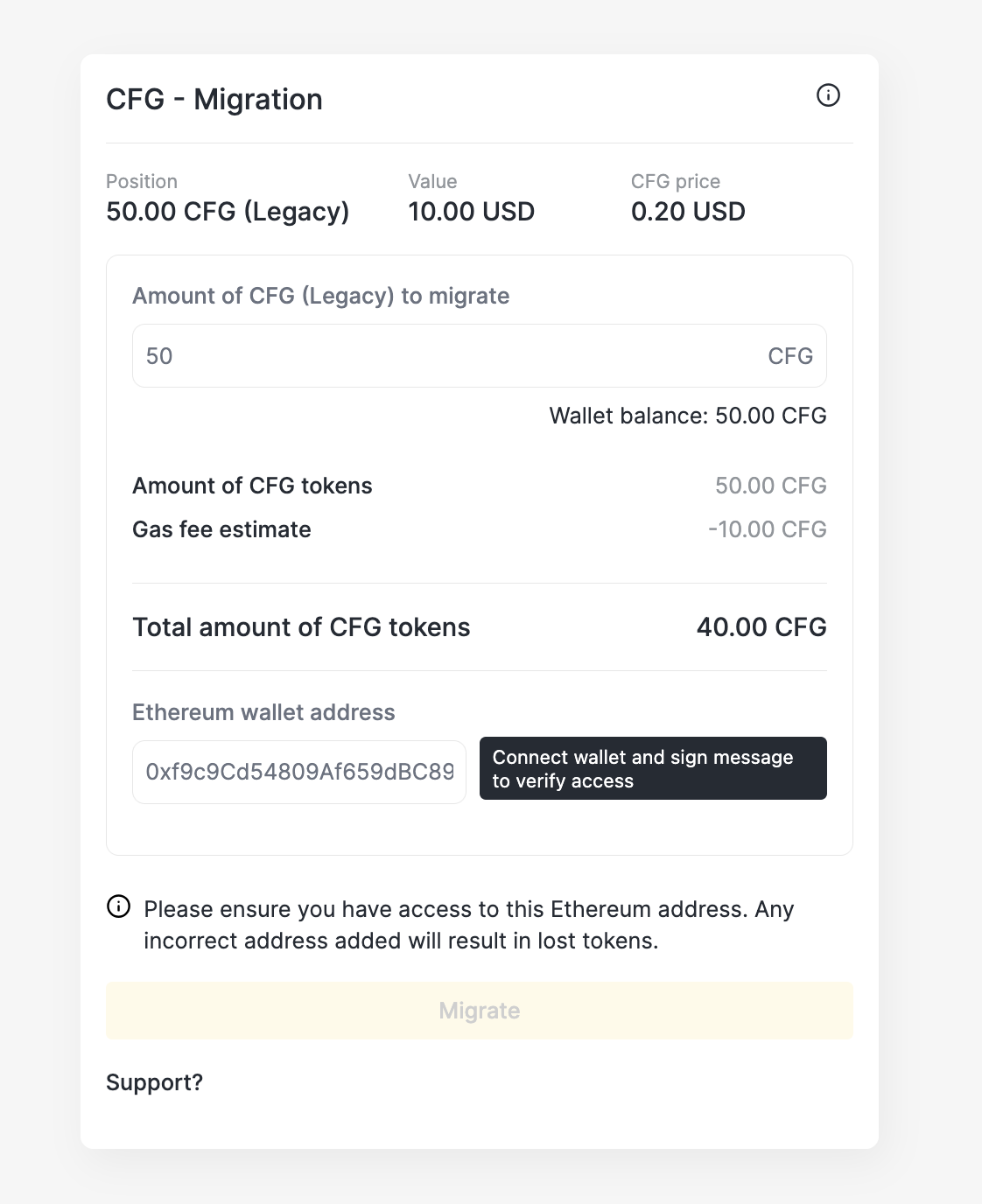982x1204 pixels.
Task: Click the Gas fee estimate label
Action: [x=221, y=529]
